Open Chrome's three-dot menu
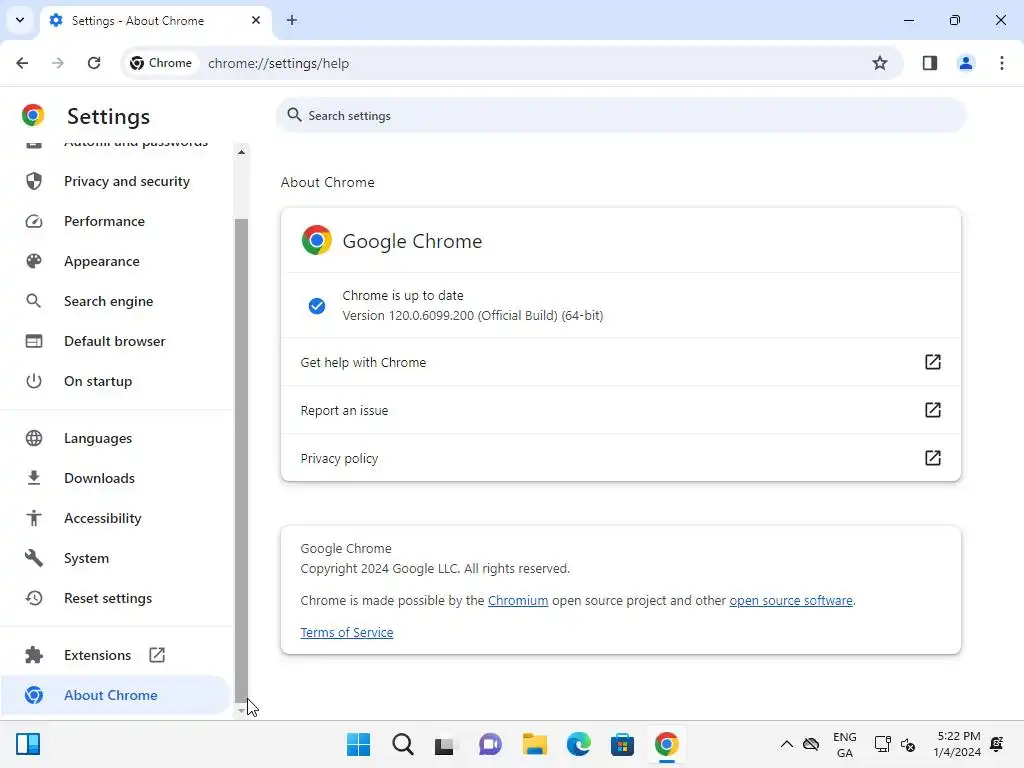This screenshot has height=768, width=1024. 1002,63
